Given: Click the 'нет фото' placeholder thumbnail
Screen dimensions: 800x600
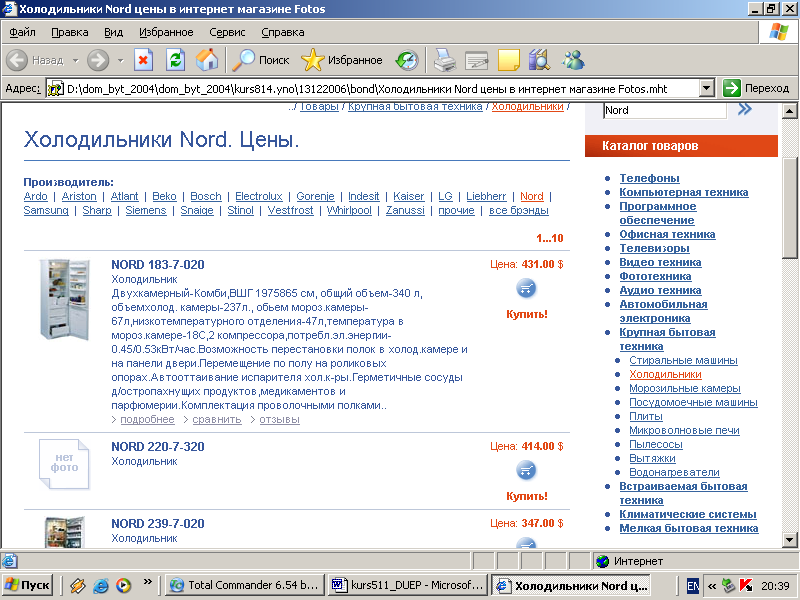Looking at the screenshot, I should coord(64,464).
